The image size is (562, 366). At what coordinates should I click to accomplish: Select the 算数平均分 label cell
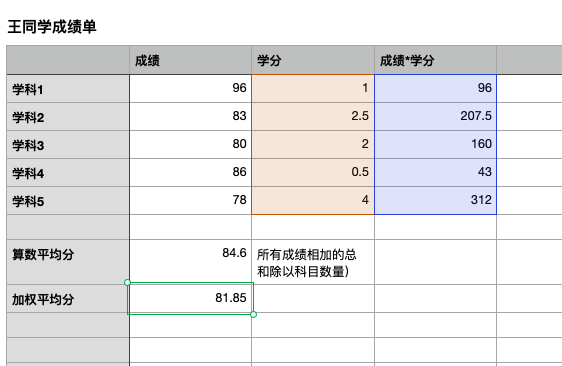(68, 262)
